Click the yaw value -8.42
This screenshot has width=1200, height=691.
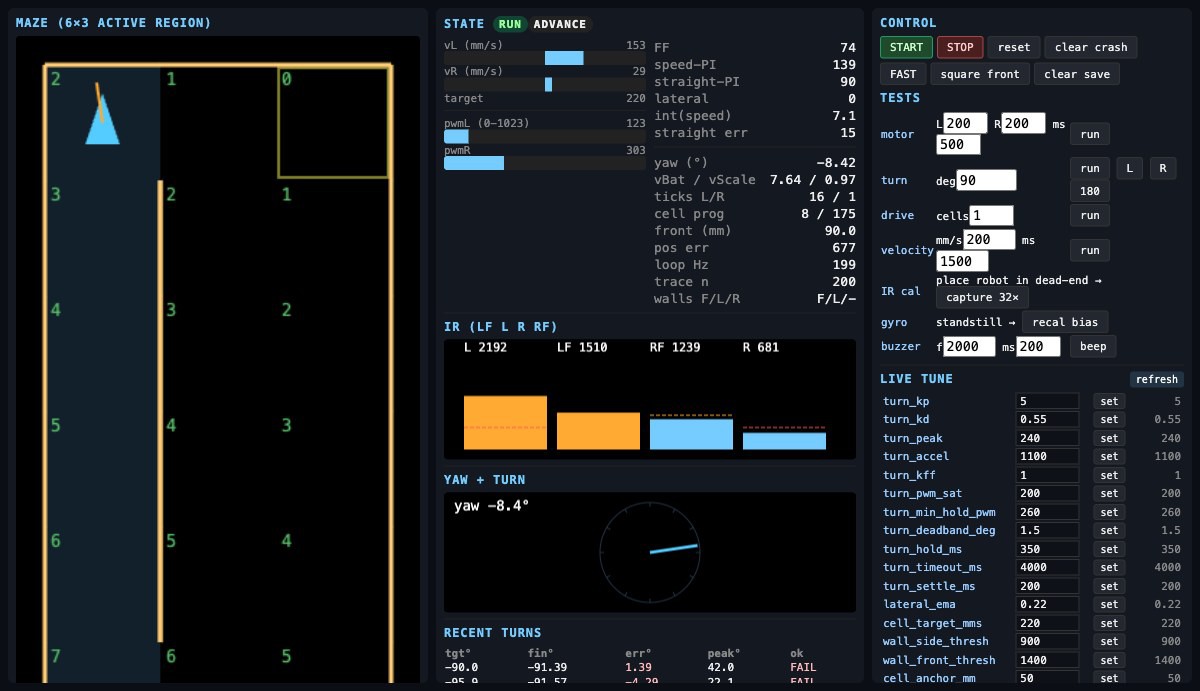coord(836,162)
